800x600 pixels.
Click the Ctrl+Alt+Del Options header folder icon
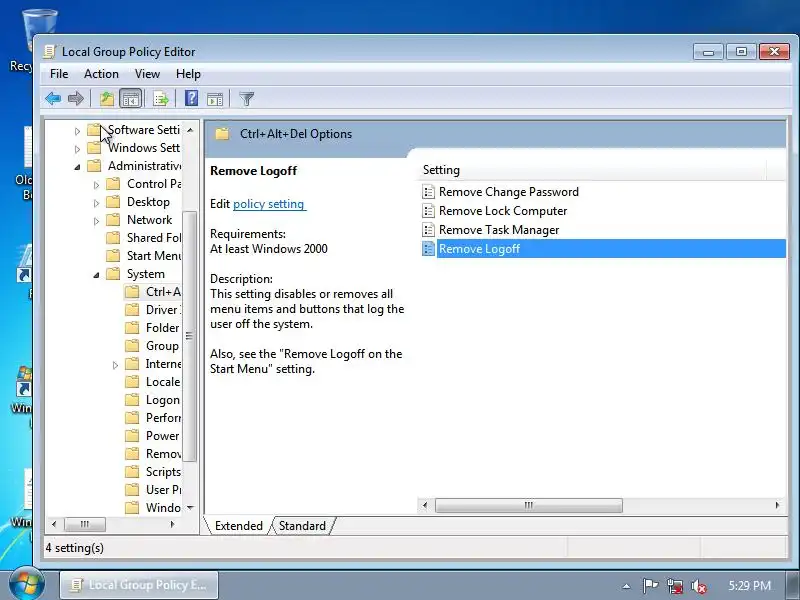click(222, 134)
